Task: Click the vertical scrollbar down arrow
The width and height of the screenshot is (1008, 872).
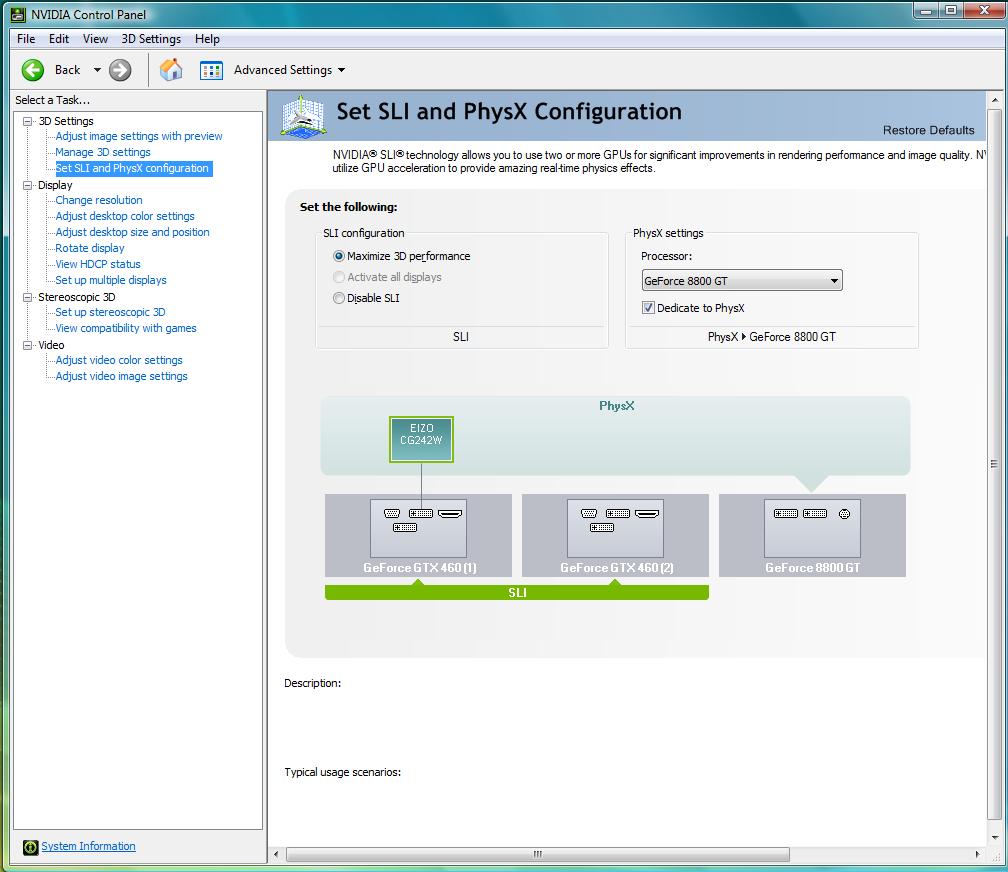Action: [994, 837]
